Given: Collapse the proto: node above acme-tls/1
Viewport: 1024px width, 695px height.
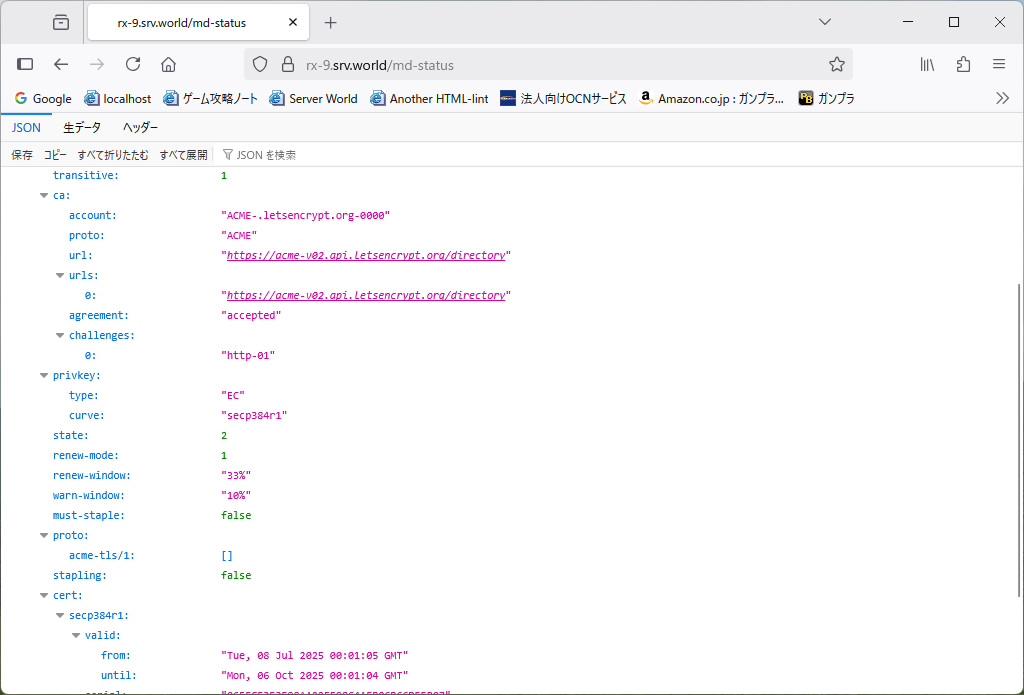Looking at the screenshot, I should tap(44, 536).
